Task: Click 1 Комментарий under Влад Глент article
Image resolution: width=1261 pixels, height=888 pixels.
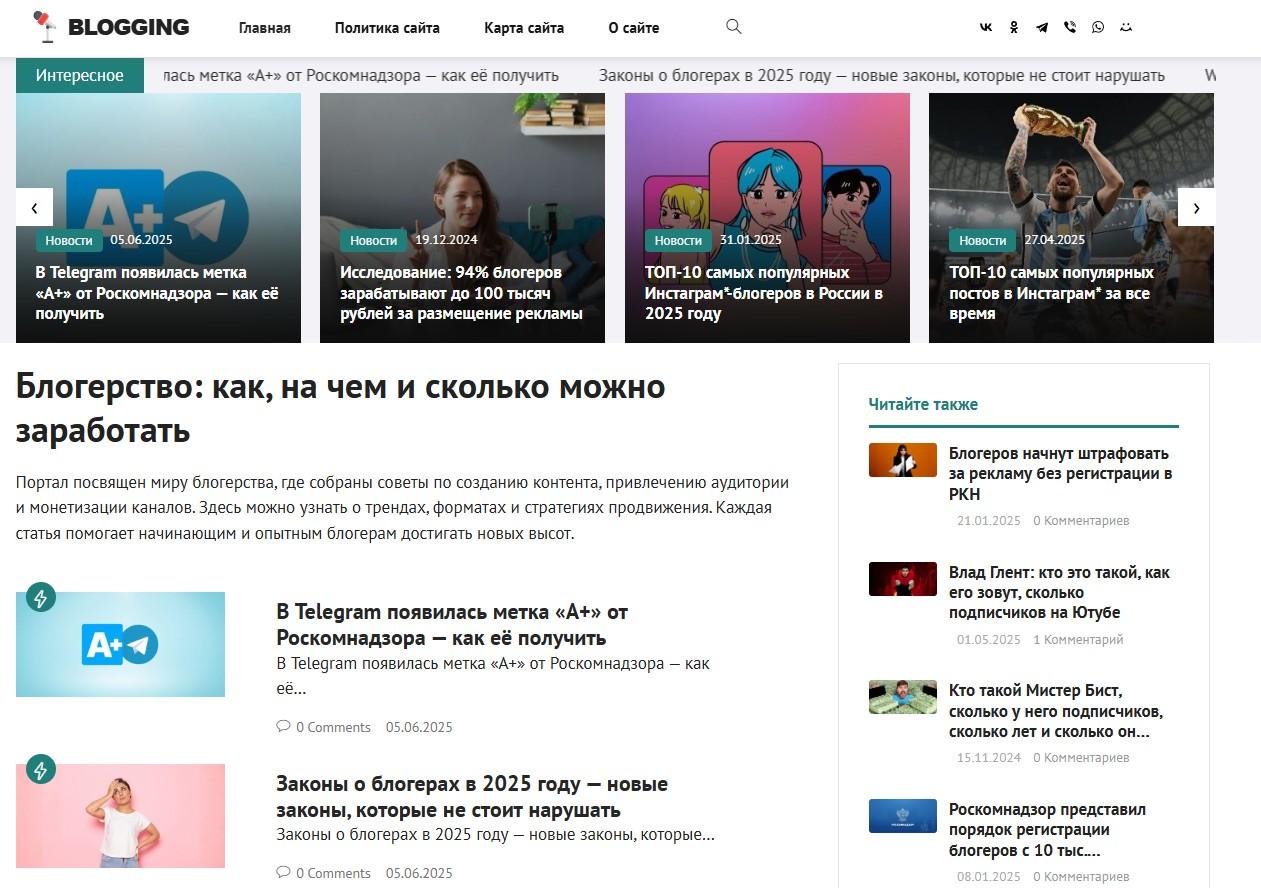Action: [x=1078, y=639]
